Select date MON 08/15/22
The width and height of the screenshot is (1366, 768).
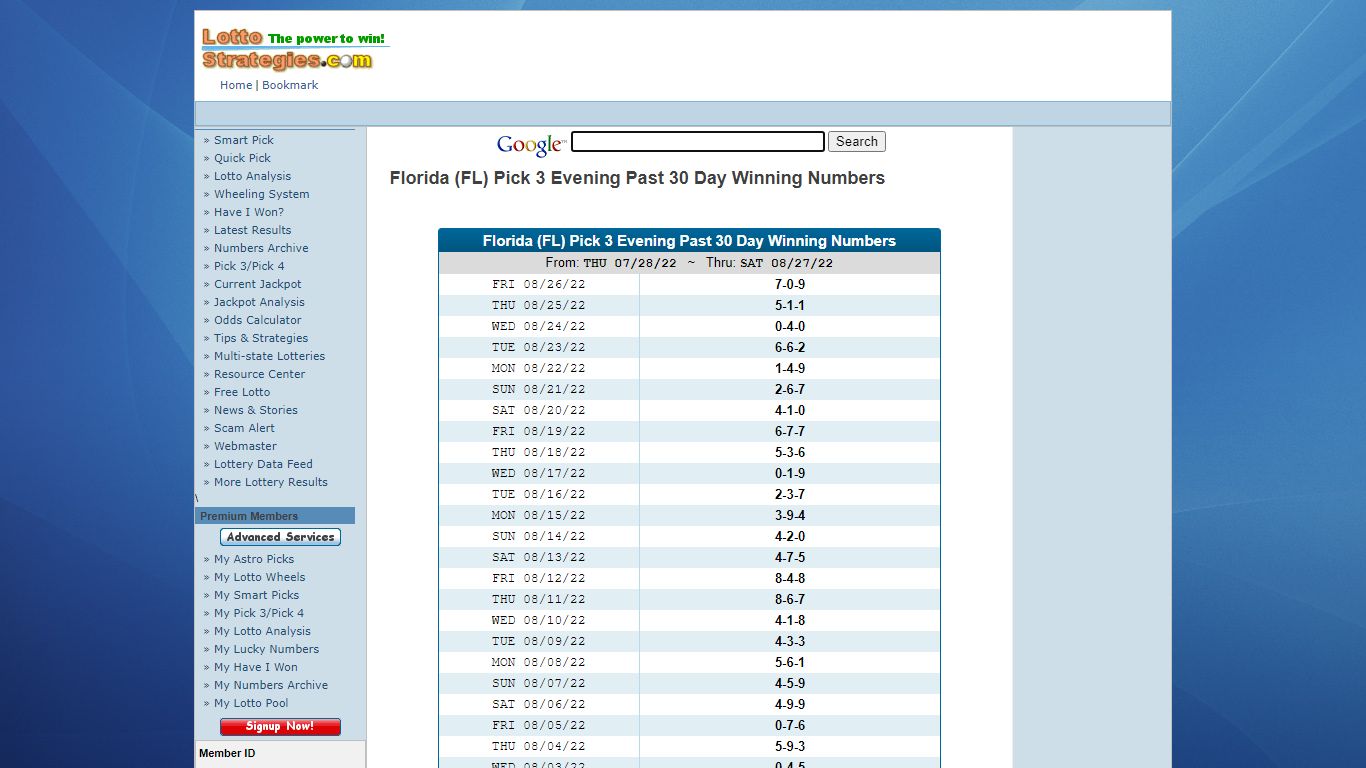tap(539, 515)
